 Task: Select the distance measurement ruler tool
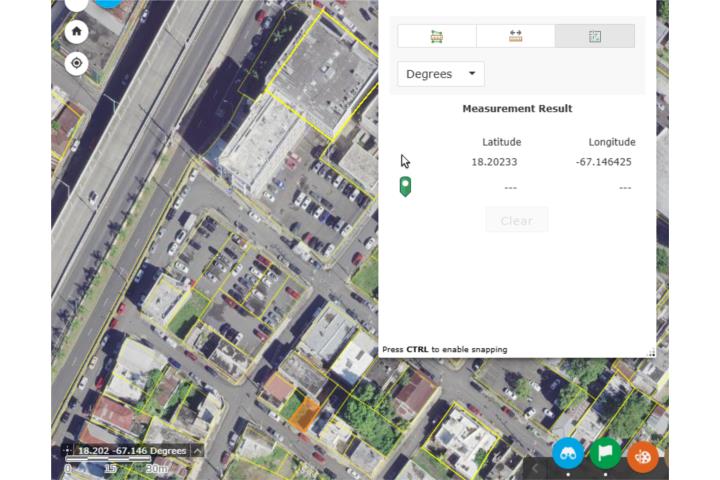pyautogui.click(x=516, y=36)
